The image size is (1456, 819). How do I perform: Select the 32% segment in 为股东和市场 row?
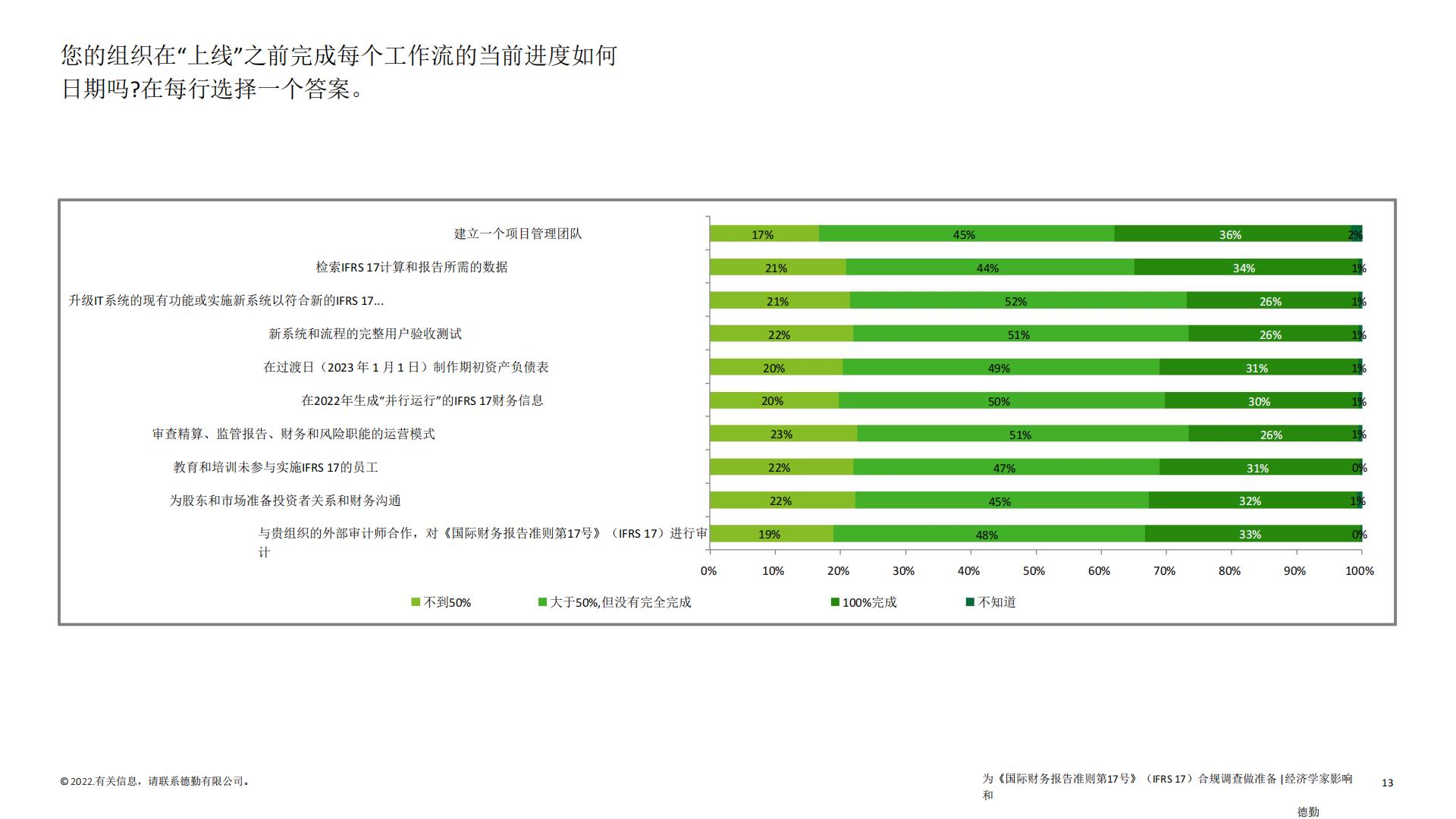coord(1250,501)
